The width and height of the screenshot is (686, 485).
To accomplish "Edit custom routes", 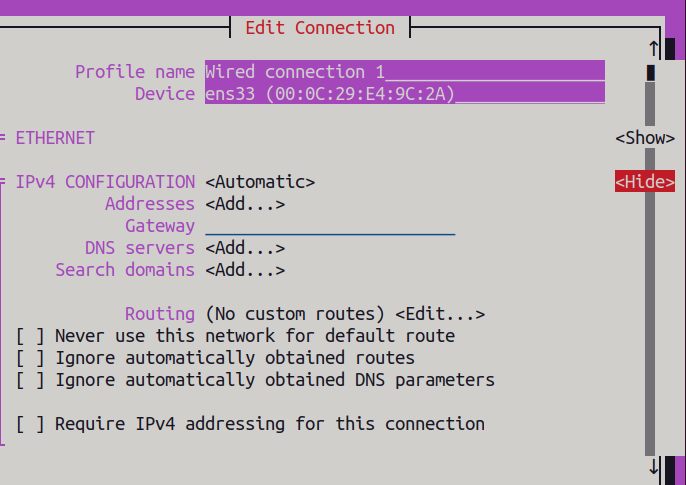I will point(440,314).
